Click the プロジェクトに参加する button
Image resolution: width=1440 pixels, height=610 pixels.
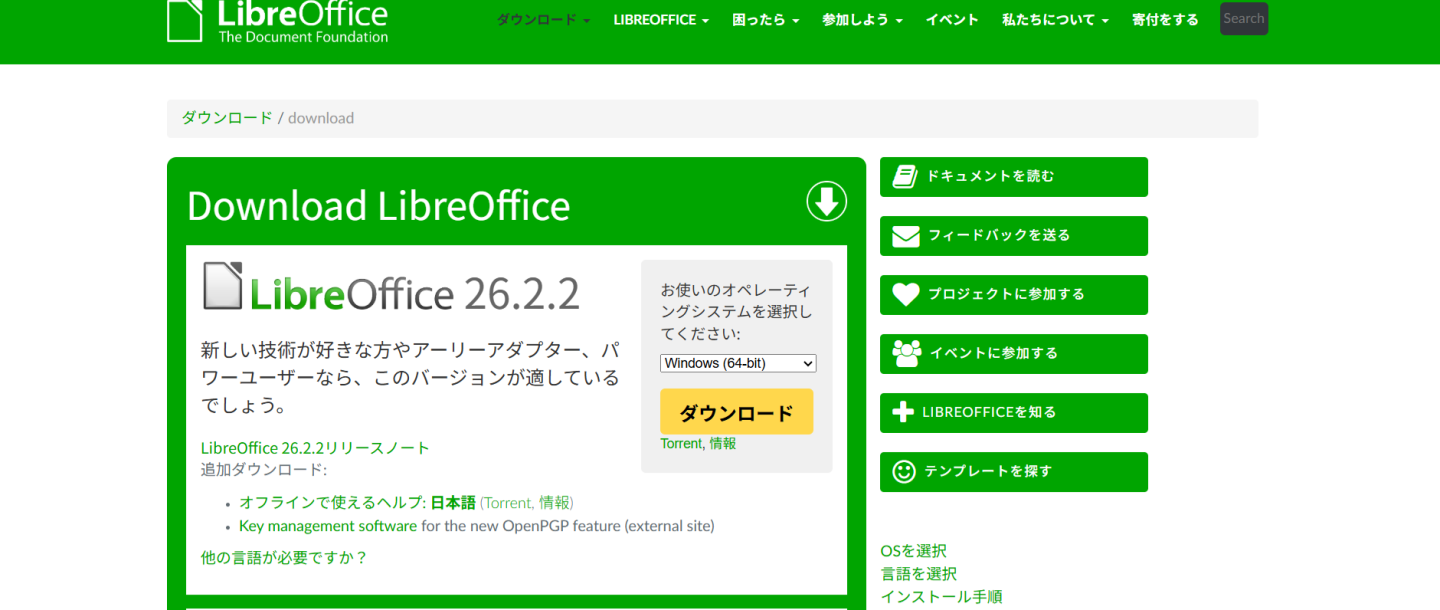point(1014,295)
